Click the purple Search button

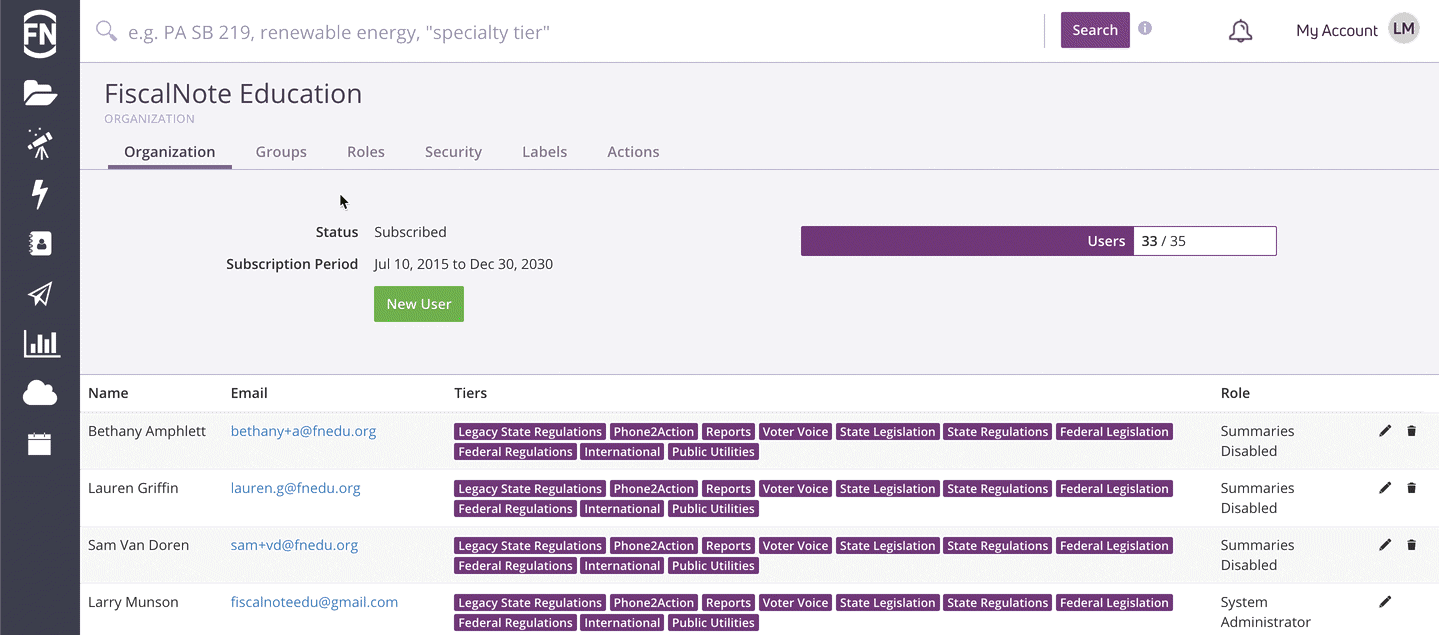(1095, 30)
